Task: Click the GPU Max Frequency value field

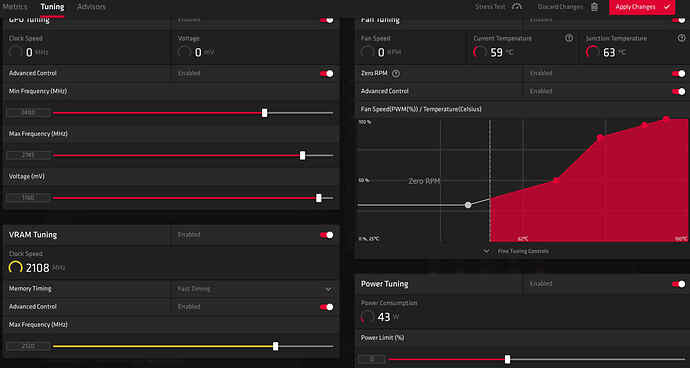Action: point(29,155)
